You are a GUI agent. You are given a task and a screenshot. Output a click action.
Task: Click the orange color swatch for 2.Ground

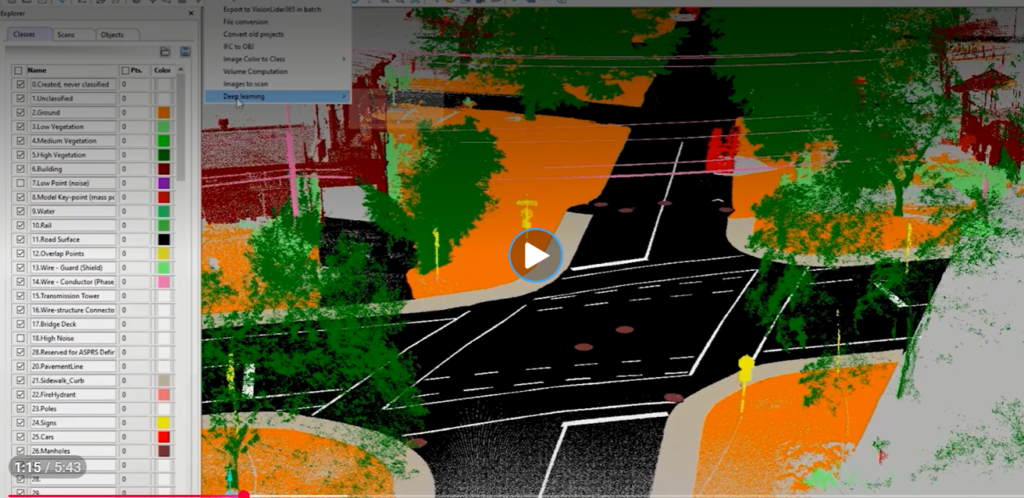pos(164,113)
